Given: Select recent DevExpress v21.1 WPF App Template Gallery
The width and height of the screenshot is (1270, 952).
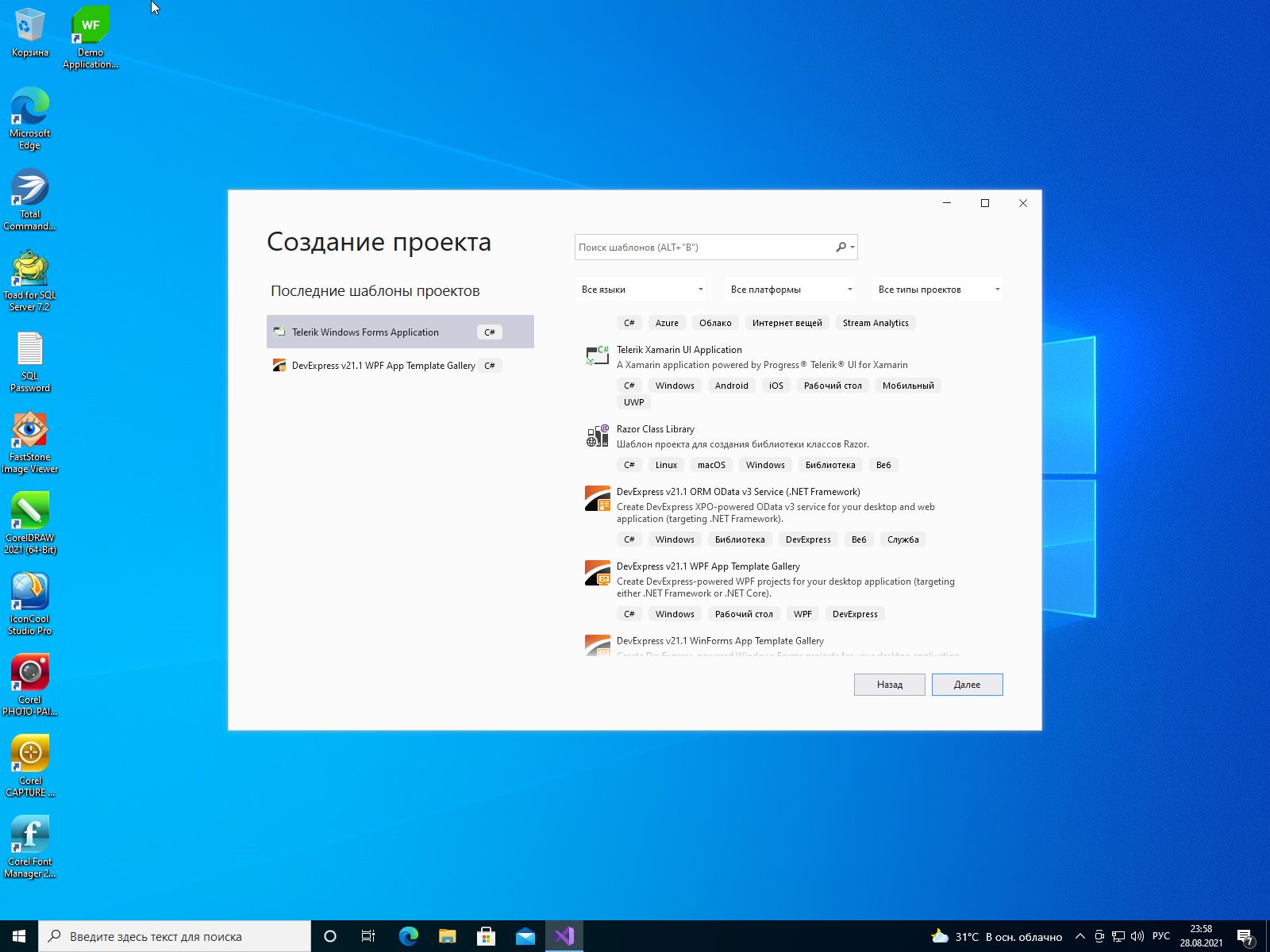Looking at the screenshot, I should click(x=400, y=365).
